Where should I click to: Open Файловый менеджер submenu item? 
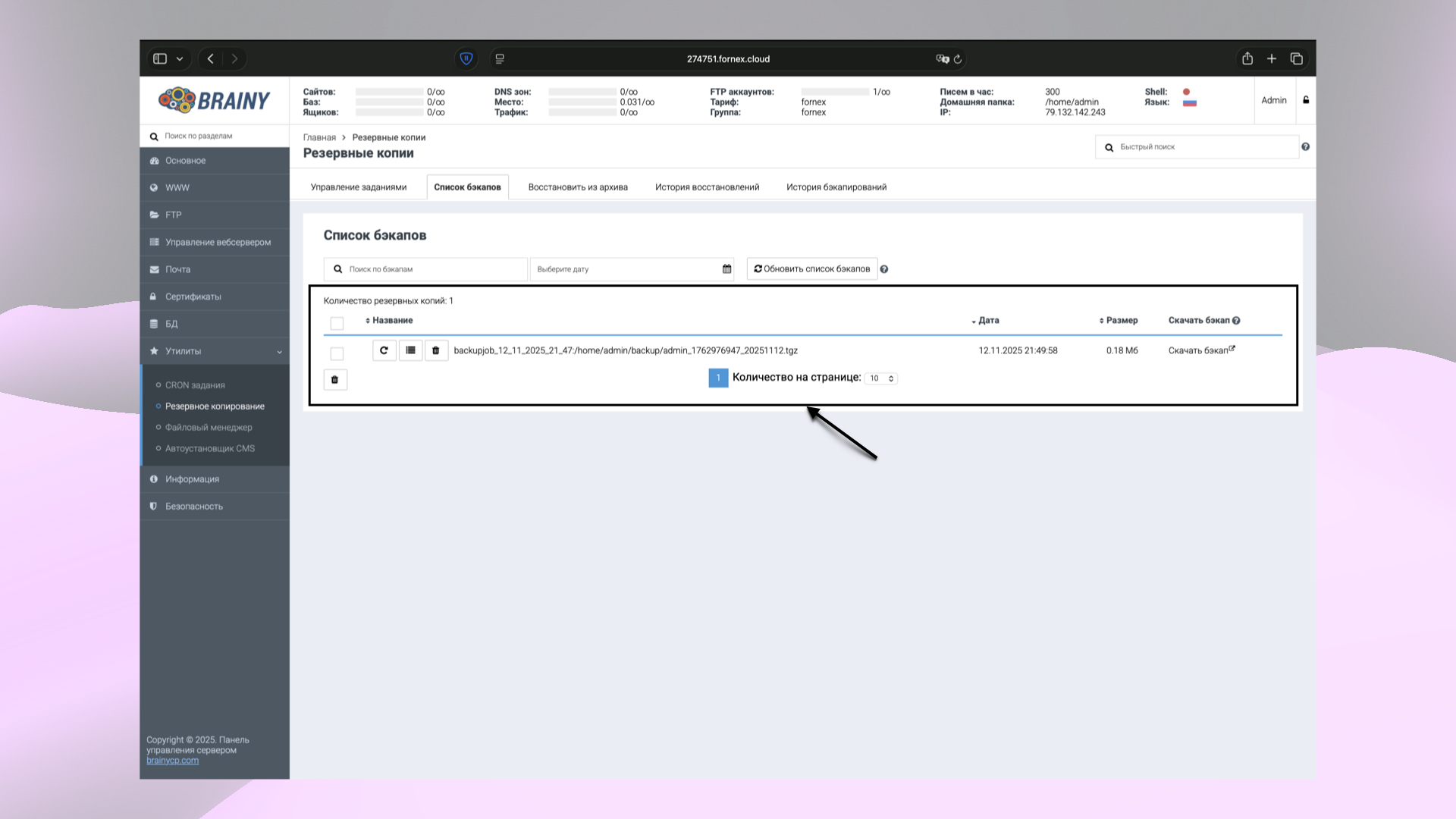coord(209,428)
